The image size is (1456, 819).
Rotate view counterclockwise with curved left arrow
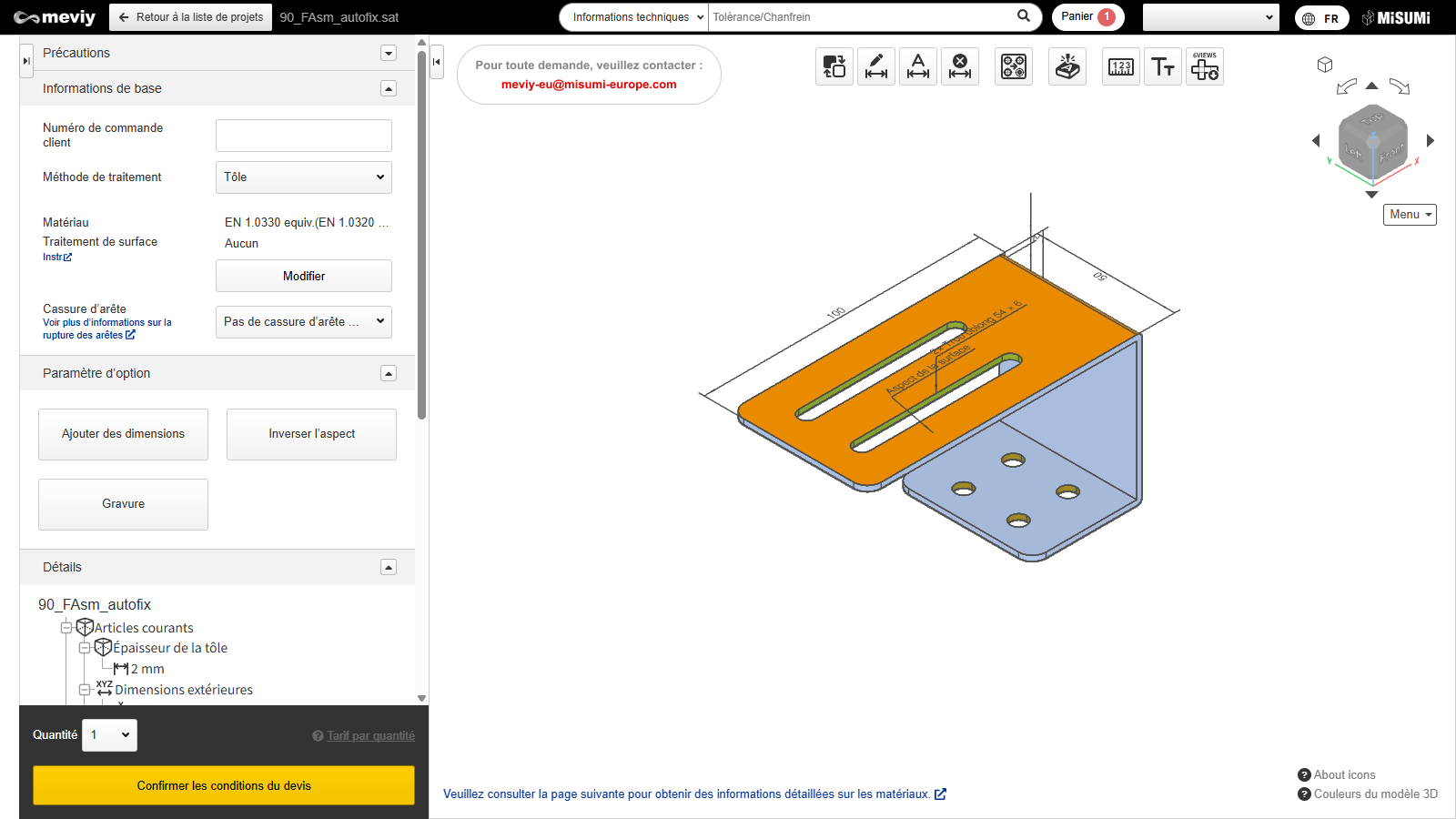tap(1346, 87)
